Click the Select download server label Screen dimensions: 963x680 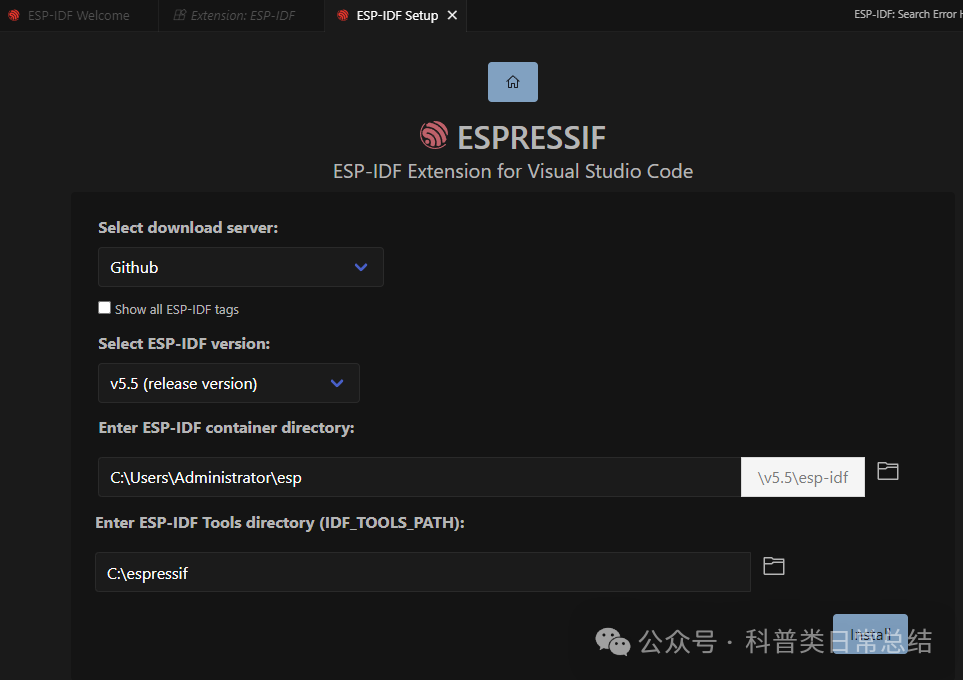tap(188, 228)
